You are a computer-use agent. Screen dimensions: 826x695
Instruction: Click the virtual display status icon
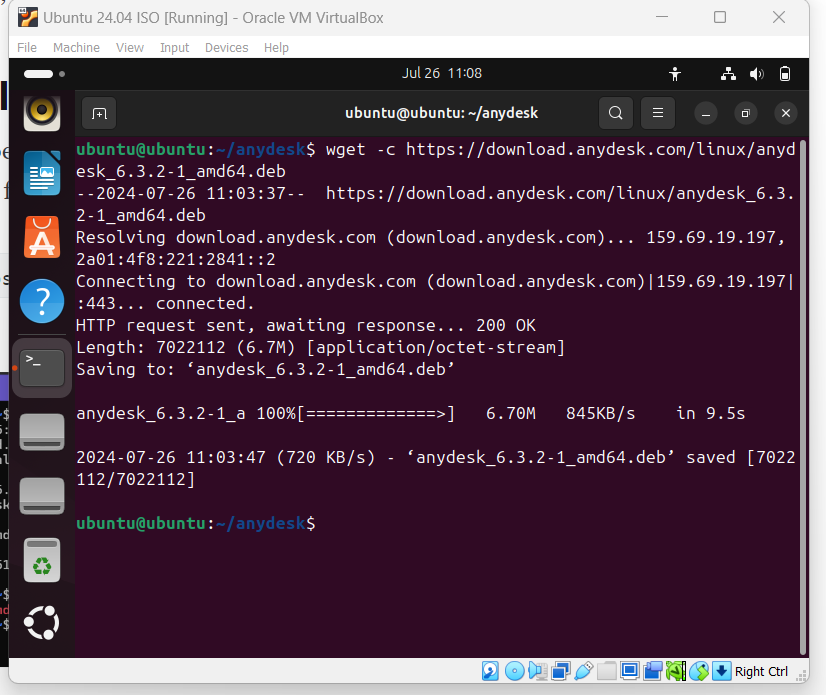(x=627, y=671)
